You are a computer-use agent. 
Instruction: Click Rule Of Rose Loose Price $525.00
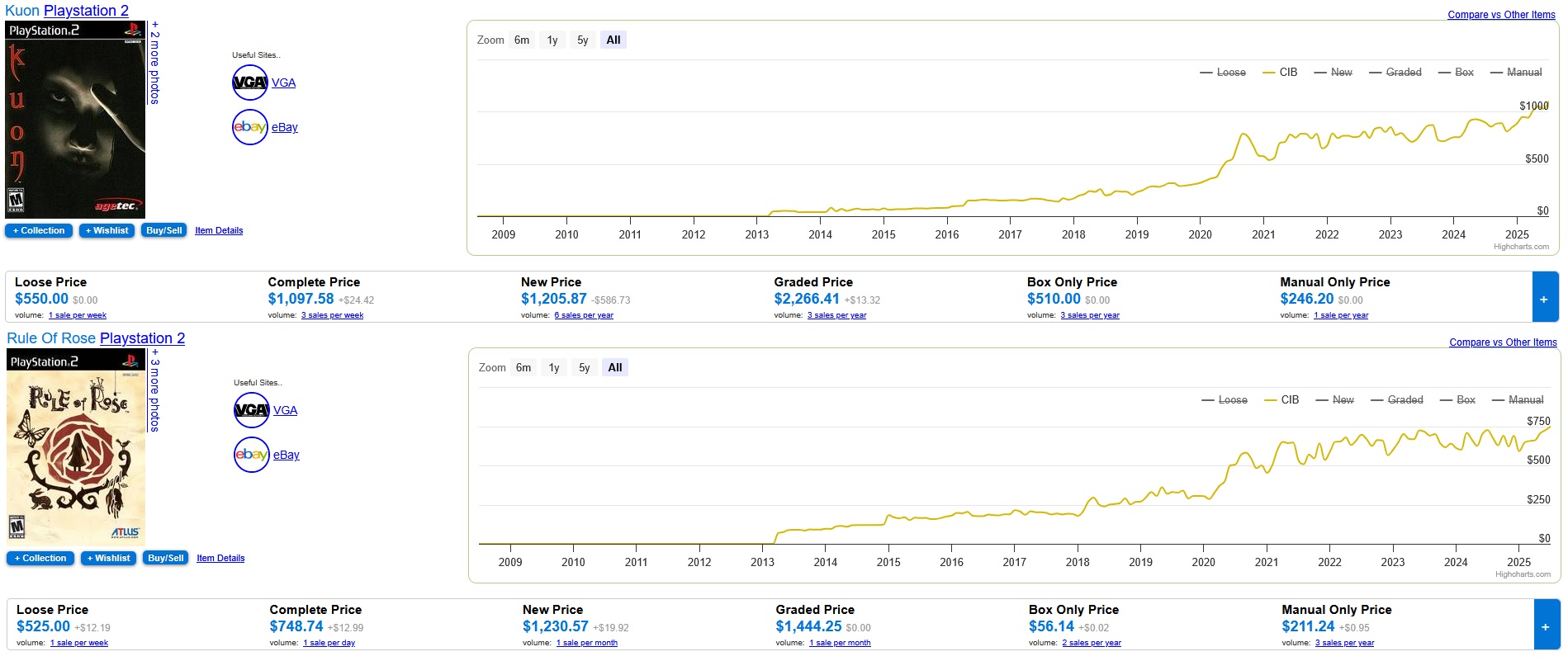click(x=44, y=626)
